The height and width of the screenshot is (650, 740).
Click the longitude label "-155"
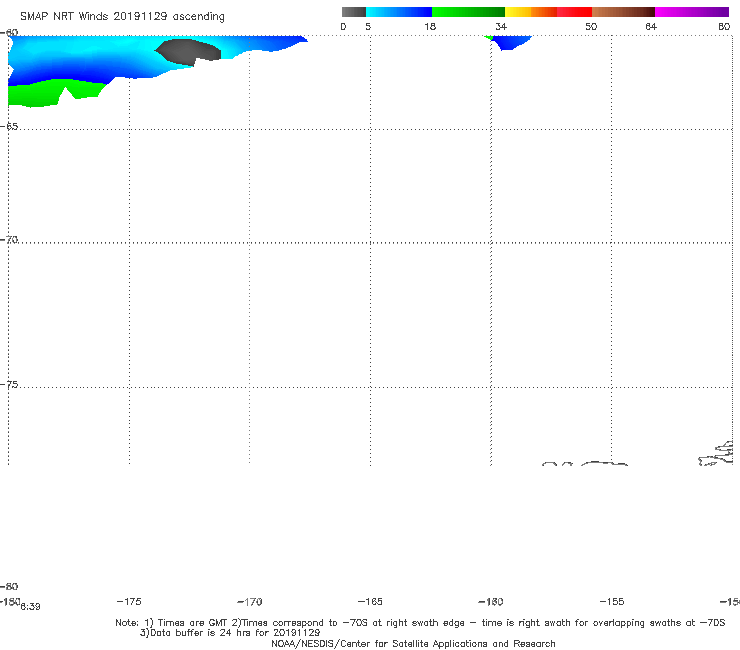[x=612, y=601]
